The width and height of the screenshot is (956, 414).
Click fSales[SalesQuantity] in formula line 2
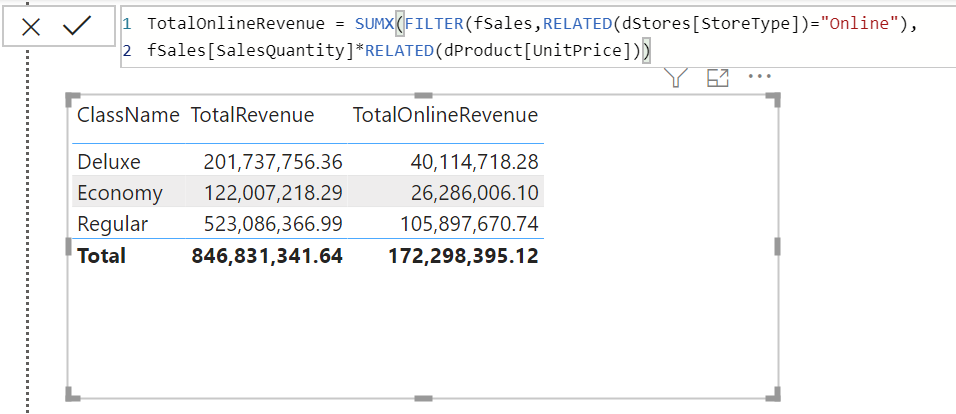pos(251,51)
